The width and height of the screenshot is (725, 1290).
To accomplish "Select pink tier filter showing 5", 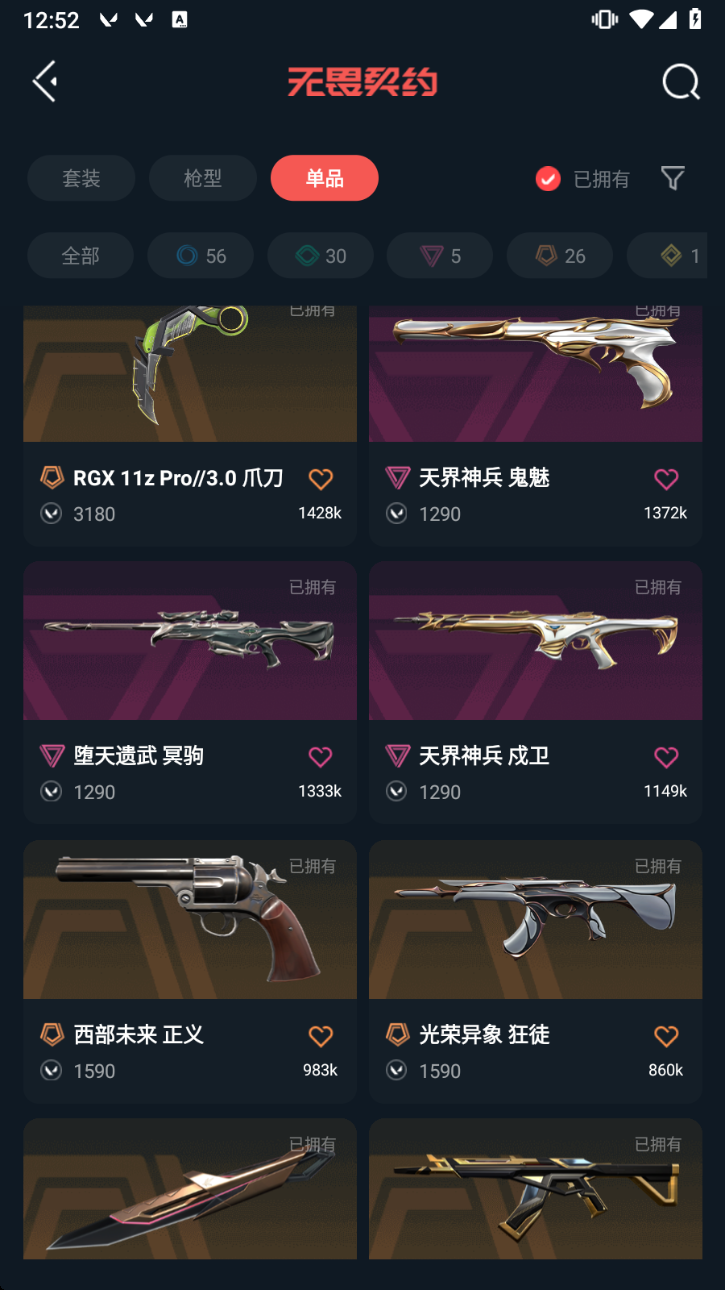I will 440,256.
